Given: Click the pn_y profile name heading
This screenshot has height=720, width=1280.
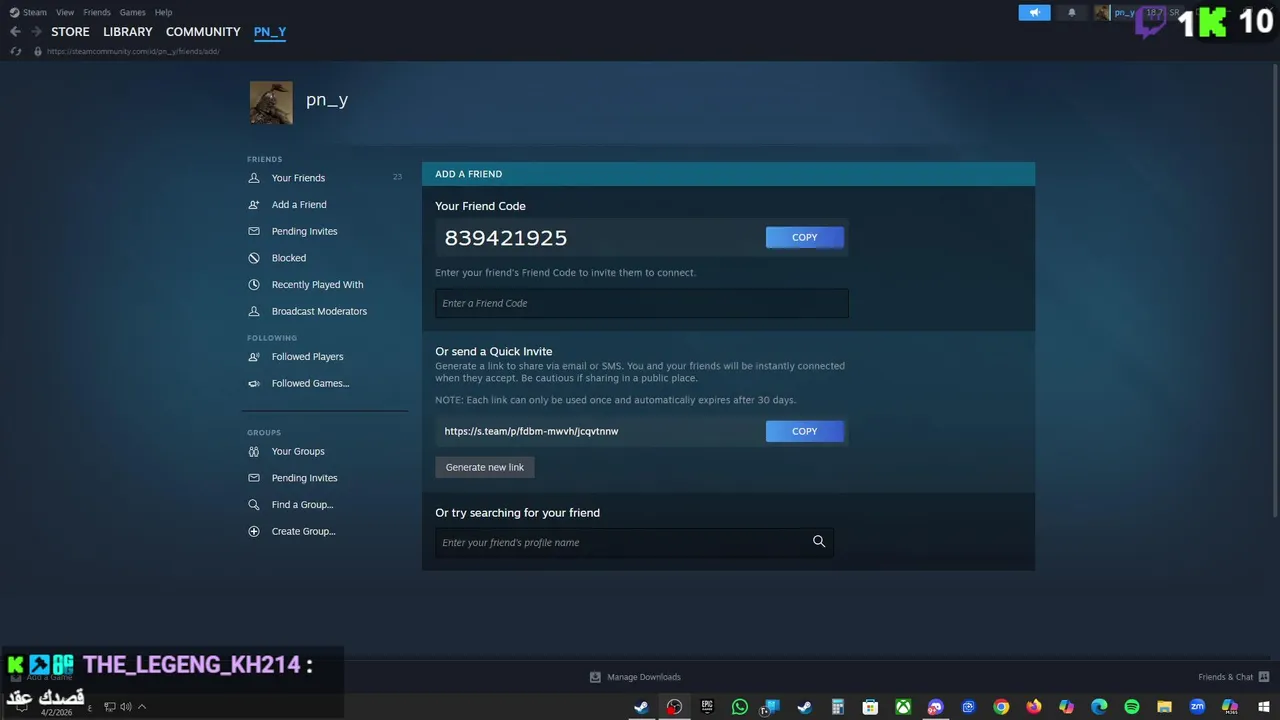Looking at the screenshot, I should [327, 100].
